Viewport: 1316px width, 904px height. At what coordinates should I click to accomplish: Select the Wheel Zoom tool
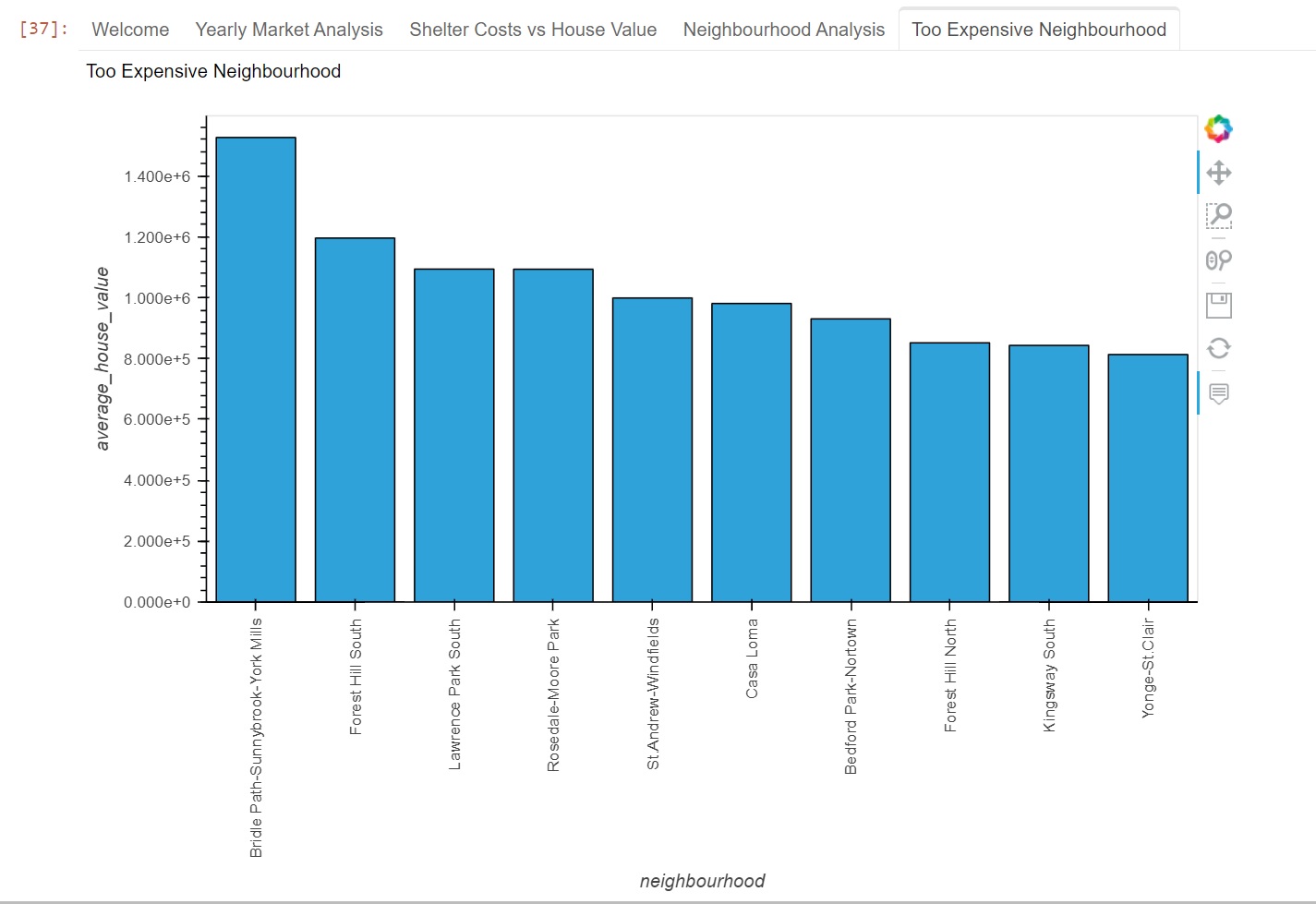click(x=1218, y=260)
